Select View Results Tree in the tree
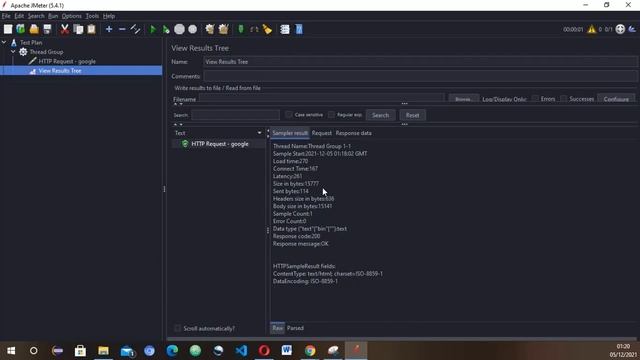 tap(60, 71)
